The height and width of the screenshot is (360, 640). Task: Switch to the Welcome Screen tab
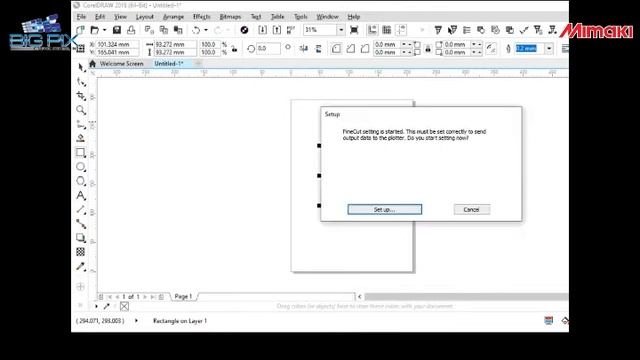121,64
